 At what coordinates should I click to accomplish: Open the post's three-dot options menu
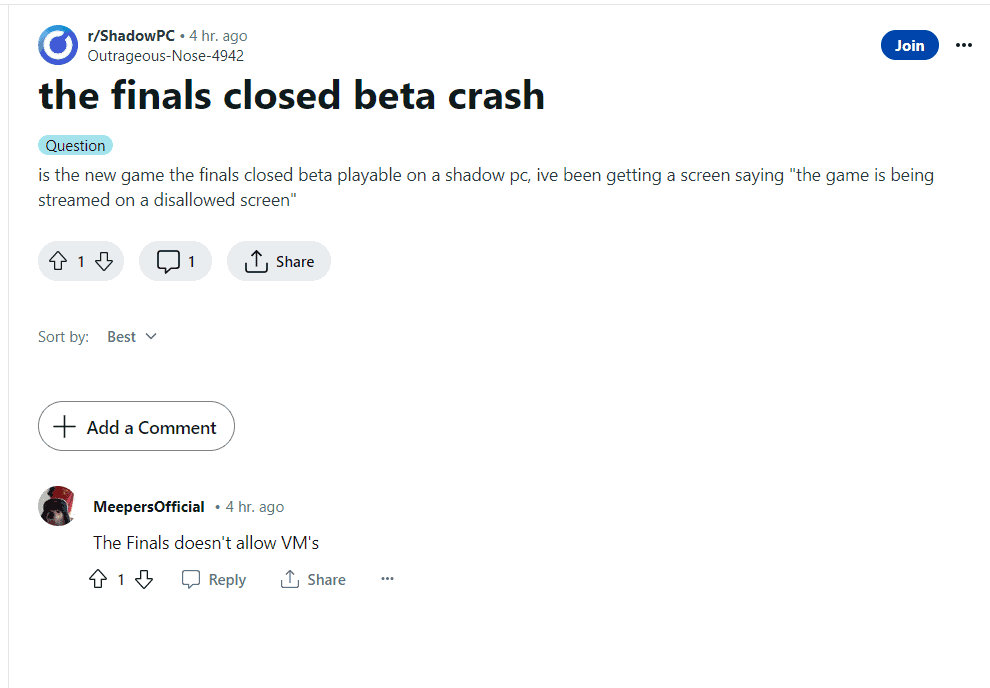(x=964, y=46)
